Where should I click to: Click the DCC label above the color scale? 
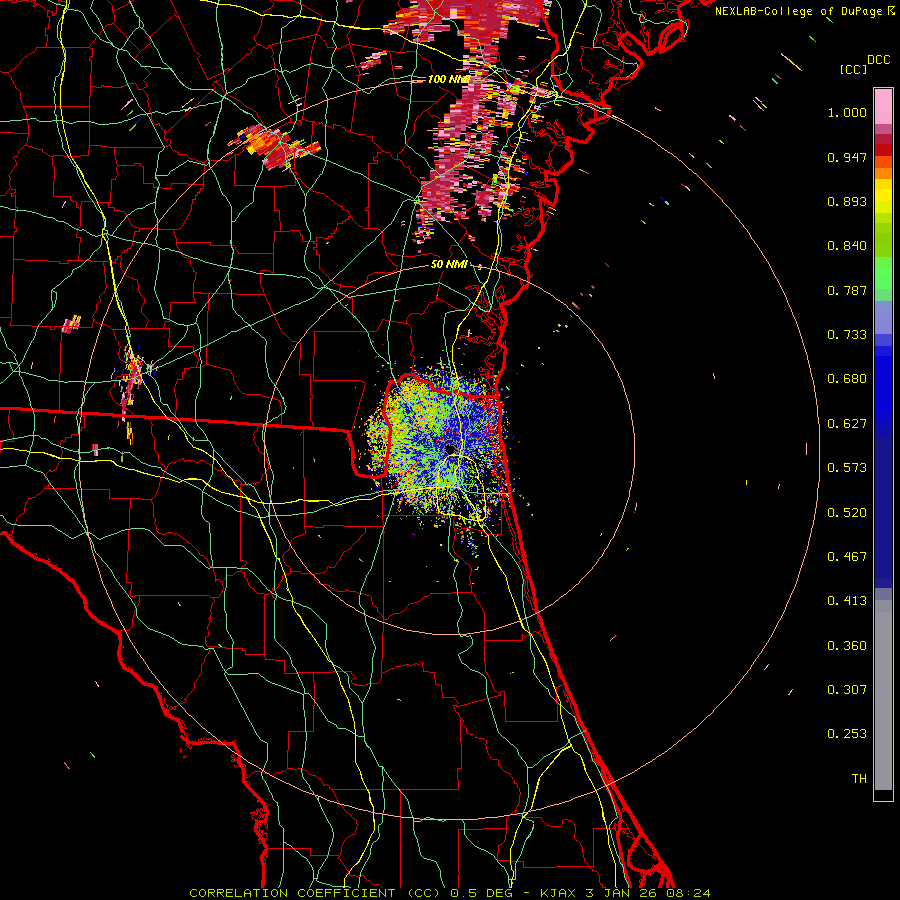878,60
